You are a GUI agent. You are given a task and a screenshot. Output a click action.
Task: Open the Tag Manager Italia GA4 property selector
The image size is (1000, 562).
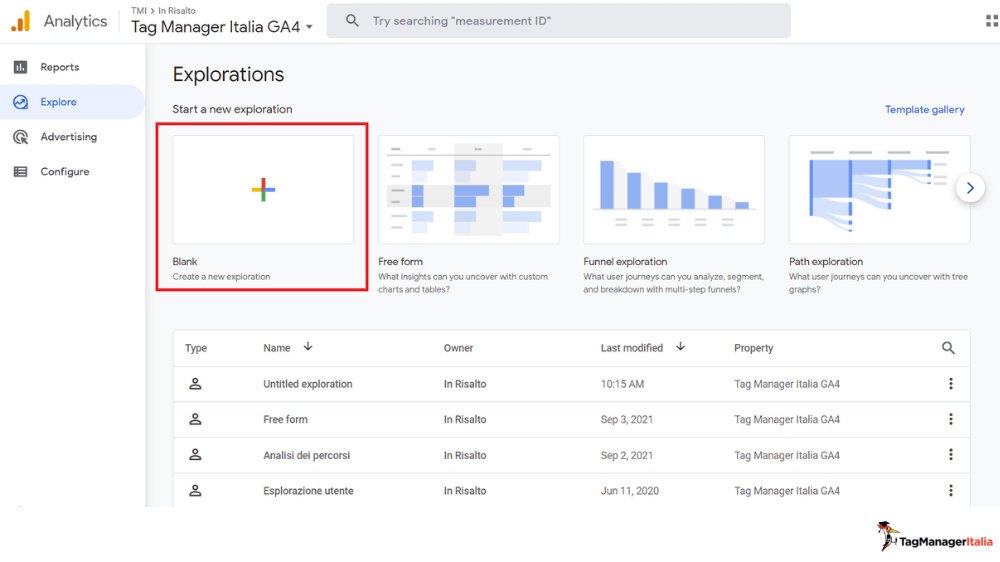pos(221,27)
